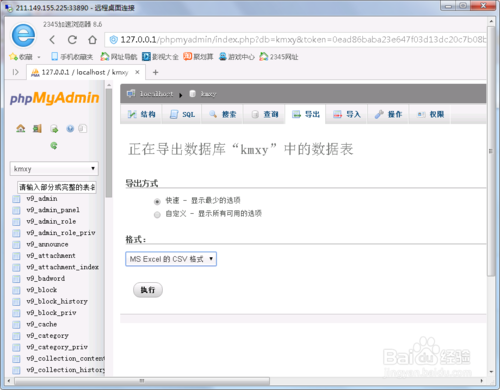This screenshot has height=390, width=500.
Task: Toggle sidebar panel icon left of tabs
Action: tap(15, 72)
